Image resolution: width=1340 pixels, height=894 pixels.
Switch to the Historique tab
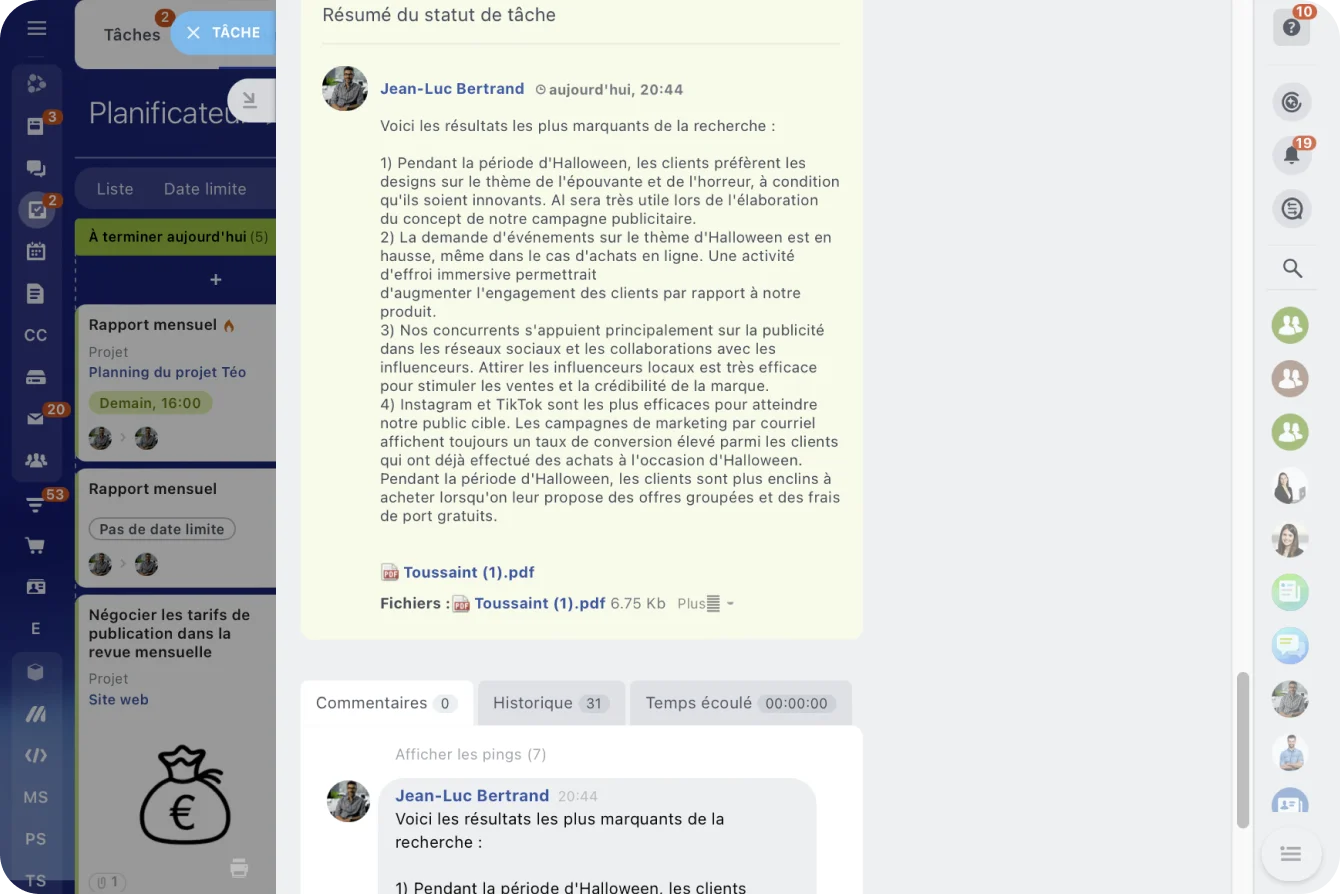click(551, 703)
